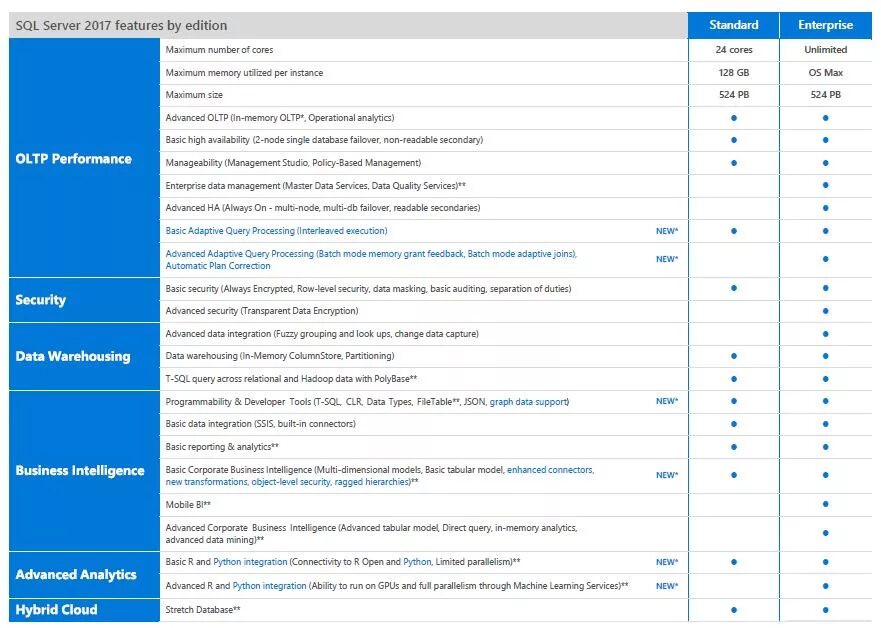This screenshot has width=881, height=628.
Task: Select the Security category cell
Action: click(84, 300)
